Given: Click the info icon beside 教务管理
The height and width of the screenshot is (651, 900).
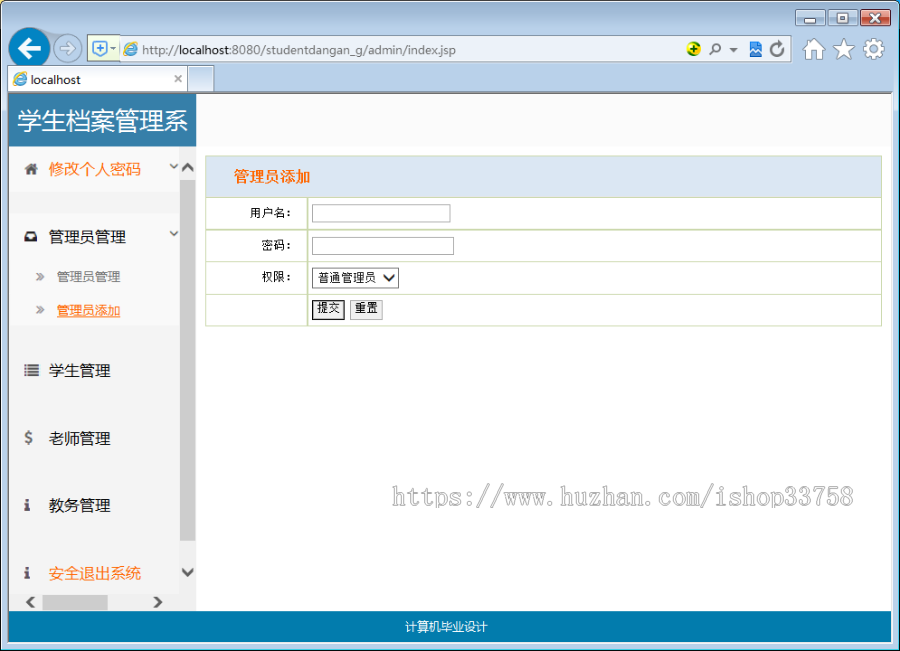Looking at the screenshot, I should coord(27,505).
